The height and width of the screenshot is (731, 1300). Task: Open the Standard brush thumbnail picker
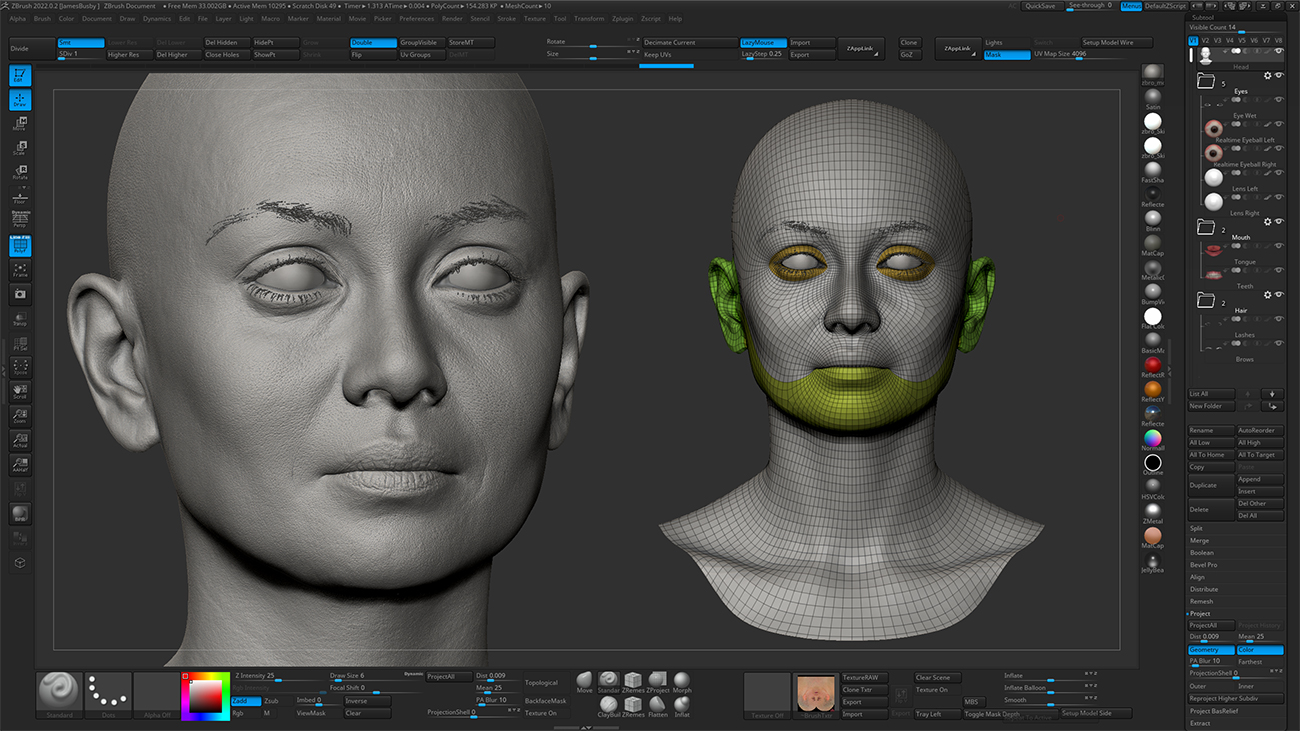59,693
